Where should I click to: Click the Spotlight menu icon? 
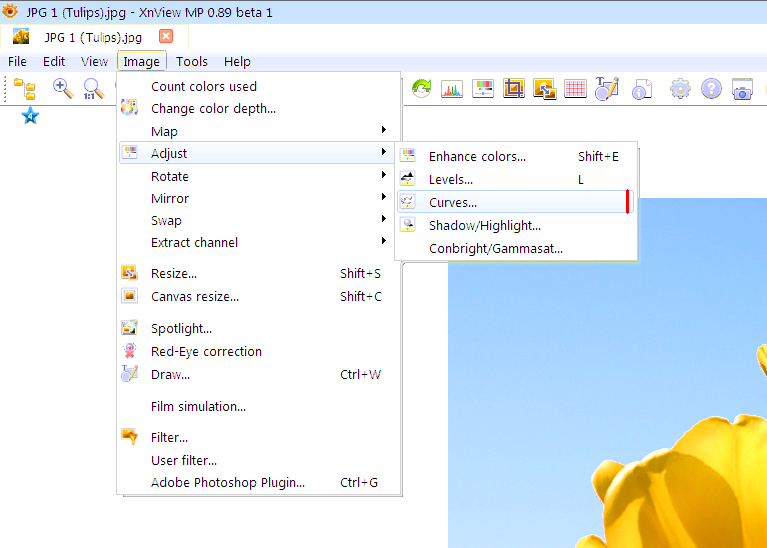(130, 327)
